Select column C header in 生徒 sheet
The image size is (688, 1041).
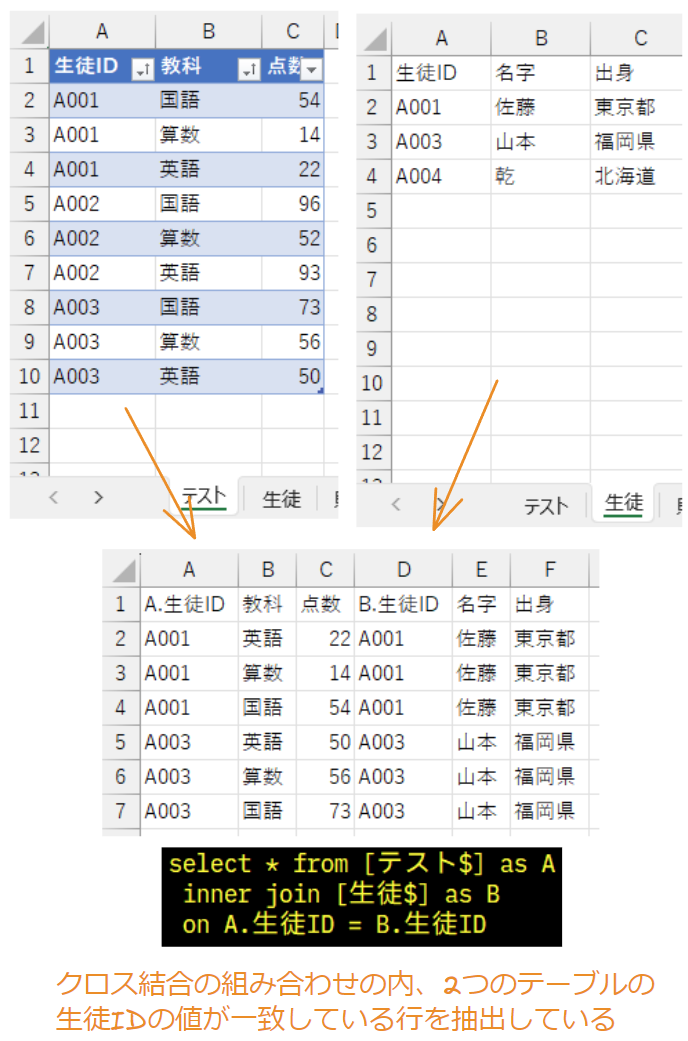click(x=640, y=39)
